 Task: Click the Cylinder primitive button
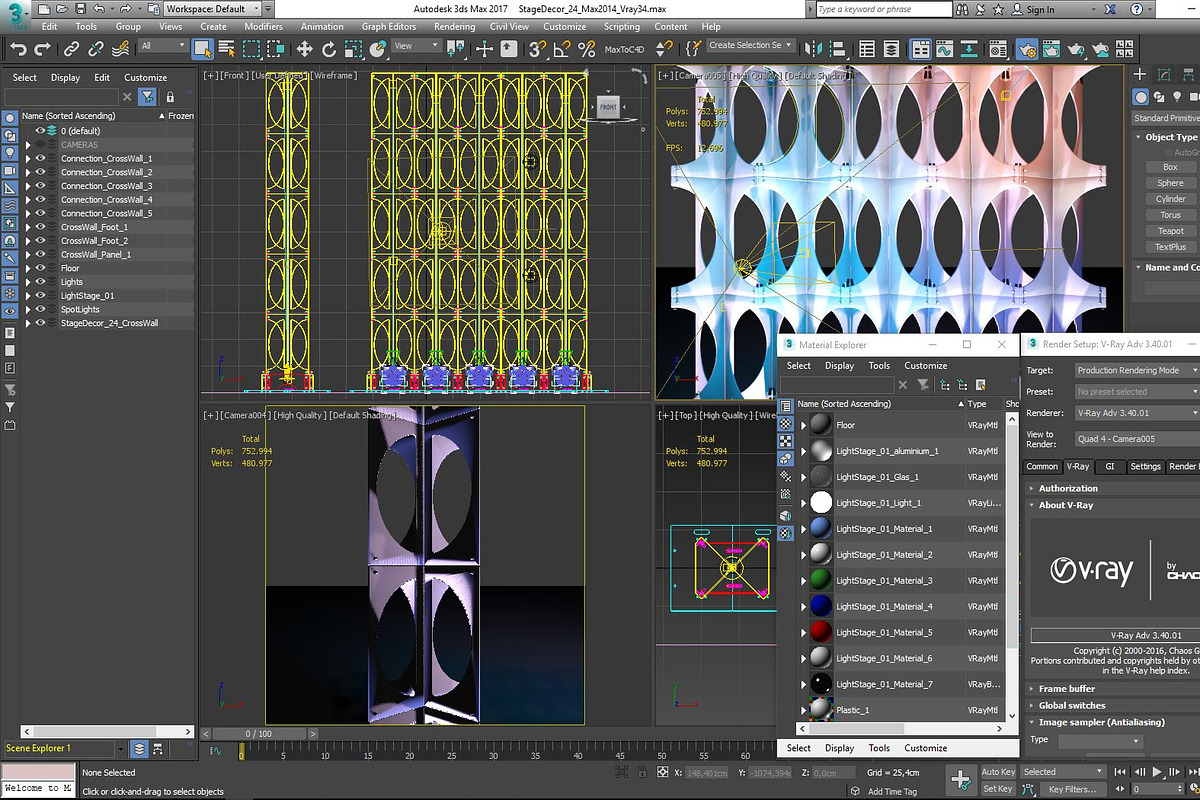(1170, 199)
